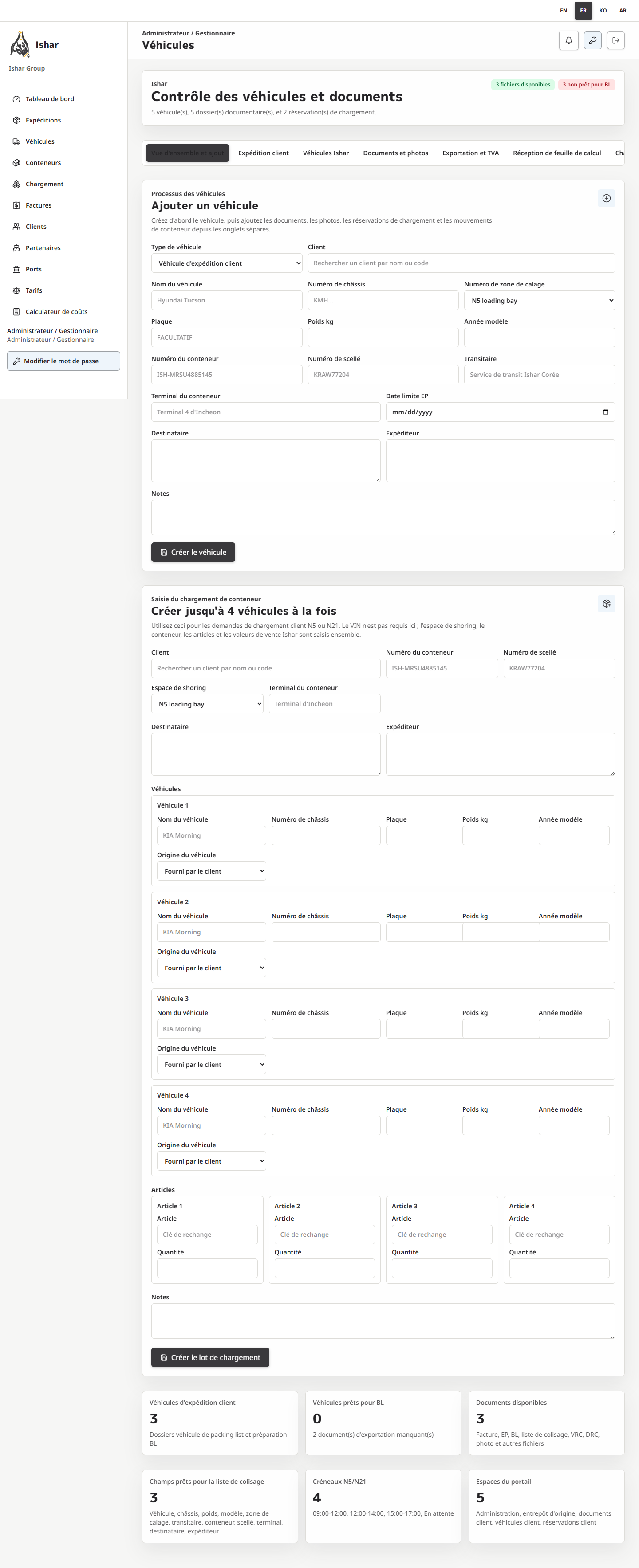Open the Documents et photos tab

tap(395, 153)
